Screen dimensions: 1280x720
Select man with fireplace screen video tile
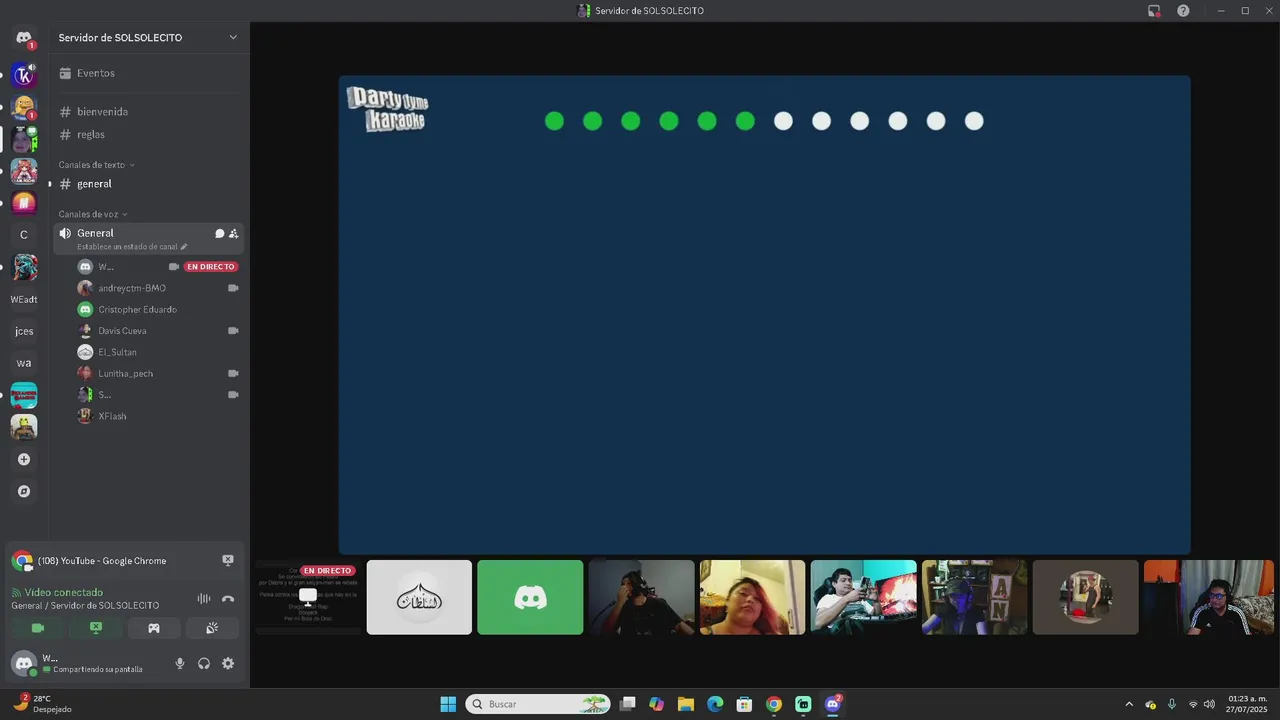click(863, 597)
